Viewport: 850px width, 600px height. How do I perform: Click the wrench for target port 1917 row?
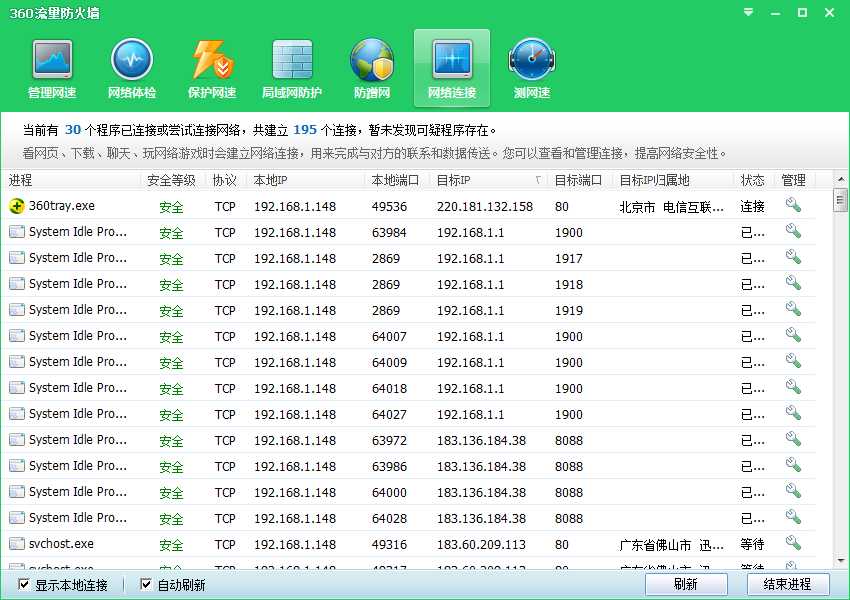[793, 257]
